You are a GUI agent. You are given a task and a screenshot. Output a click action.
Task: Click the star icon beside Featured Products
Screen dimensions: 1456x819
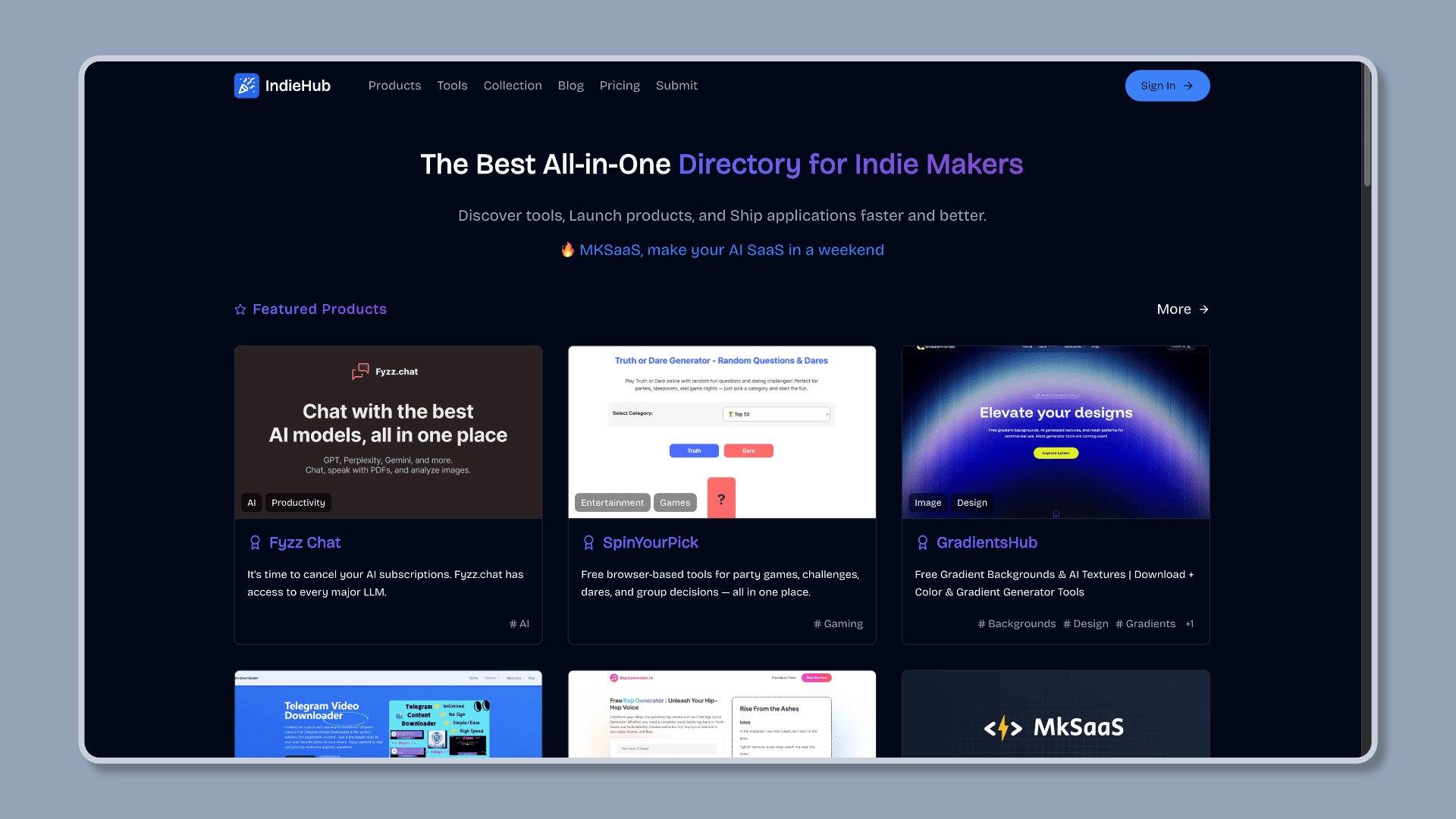(240, 309)
